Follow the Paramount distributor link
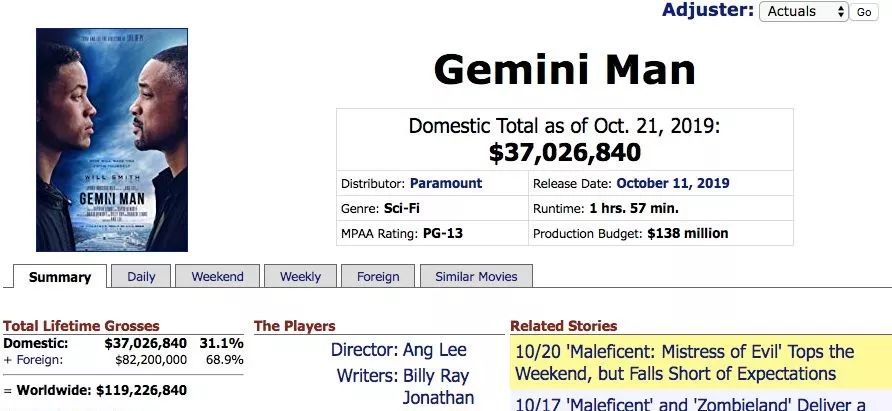The width and height of the screenshot is (892, 411). click(446, 183)
